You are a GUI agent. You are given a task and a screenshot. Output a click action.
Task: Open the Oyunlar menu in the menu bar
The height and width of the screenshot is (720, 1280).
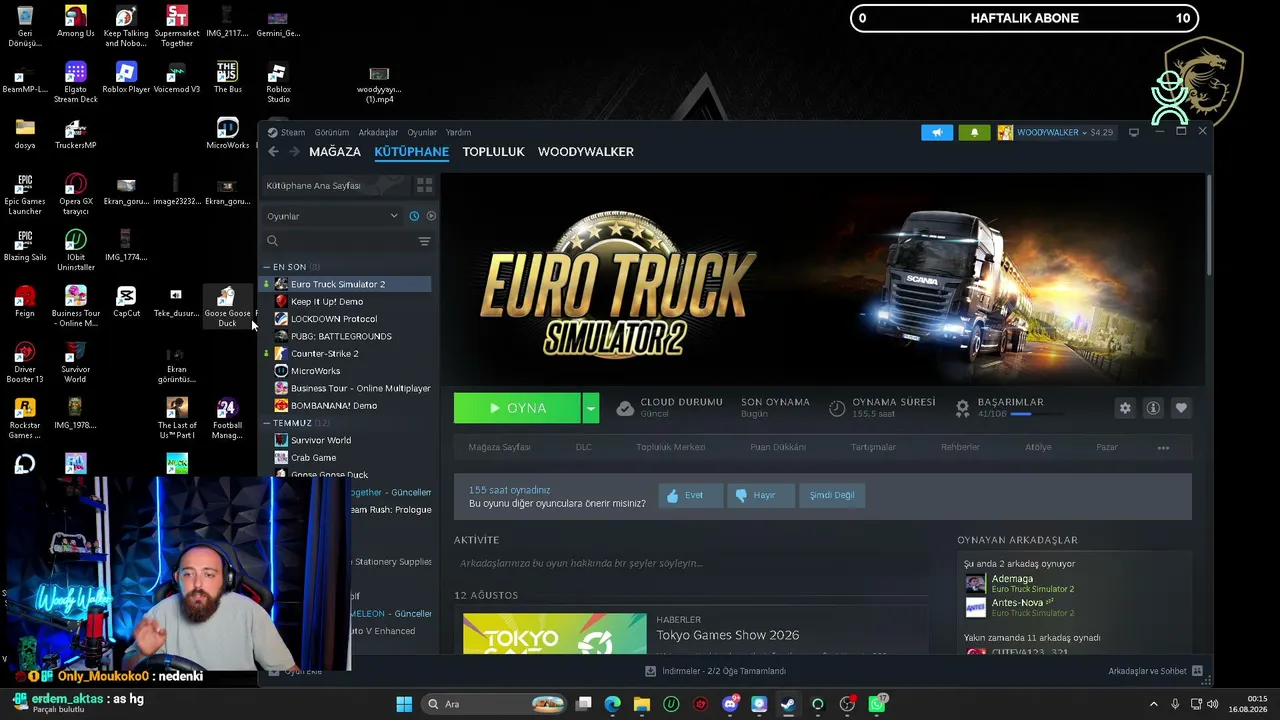click(422, 132)
